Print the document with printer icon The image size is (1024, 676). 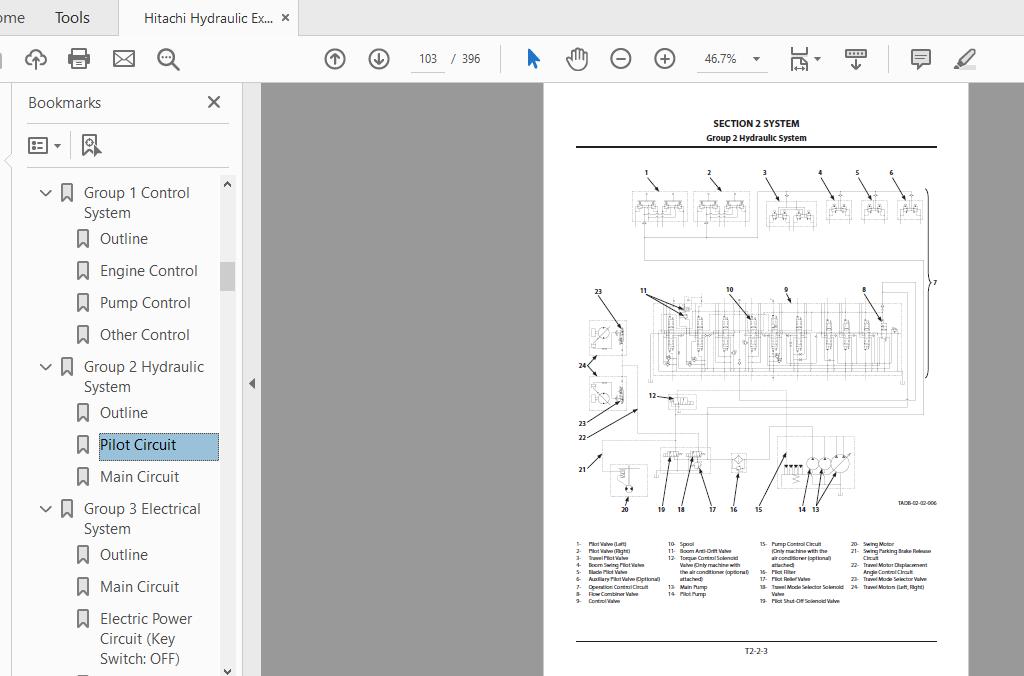point(79,59)
